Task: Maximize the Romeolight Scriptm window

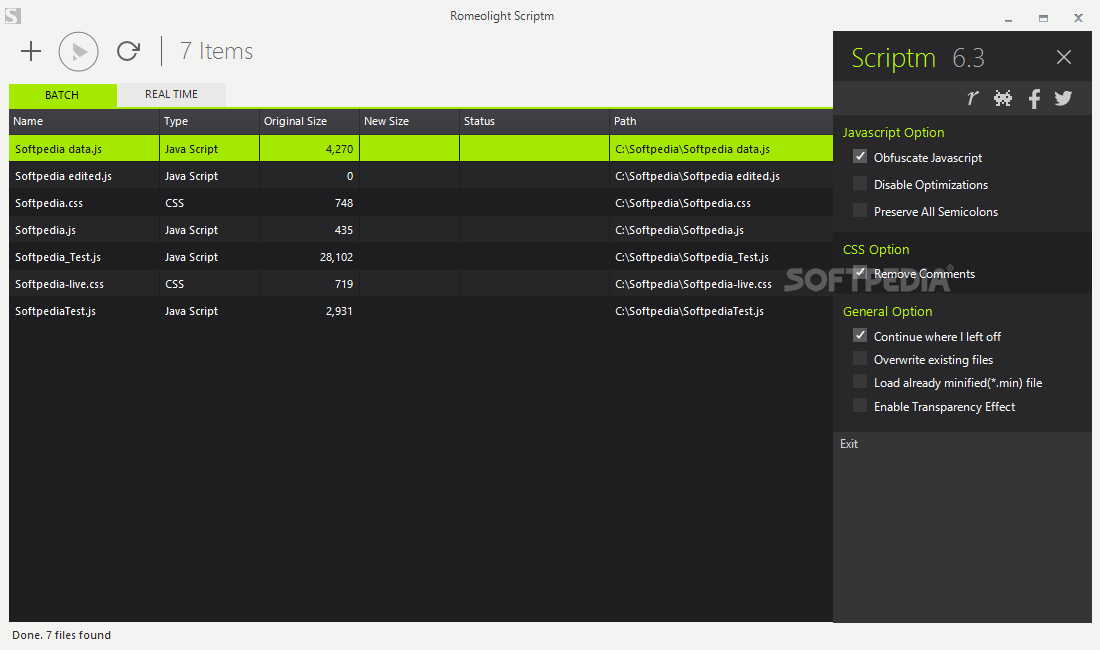Action: (1043, 18)
